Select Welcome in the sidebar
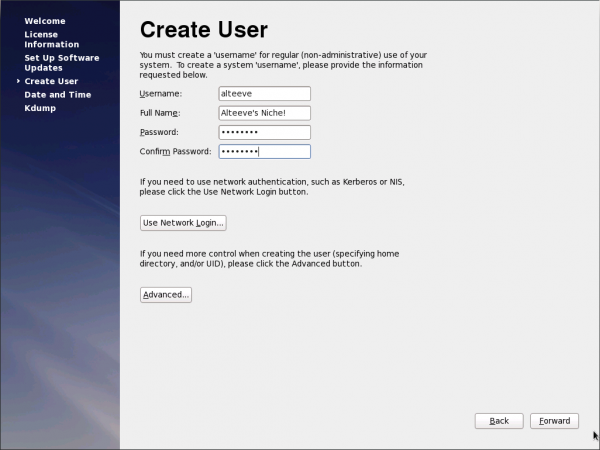Screen dimensions: 600x450 pos(45,20)
